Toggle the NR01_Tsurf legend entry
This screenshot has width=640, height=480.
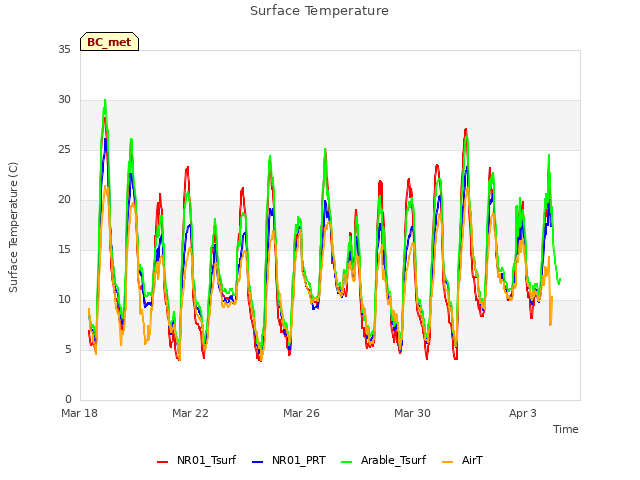pos(197,460)
